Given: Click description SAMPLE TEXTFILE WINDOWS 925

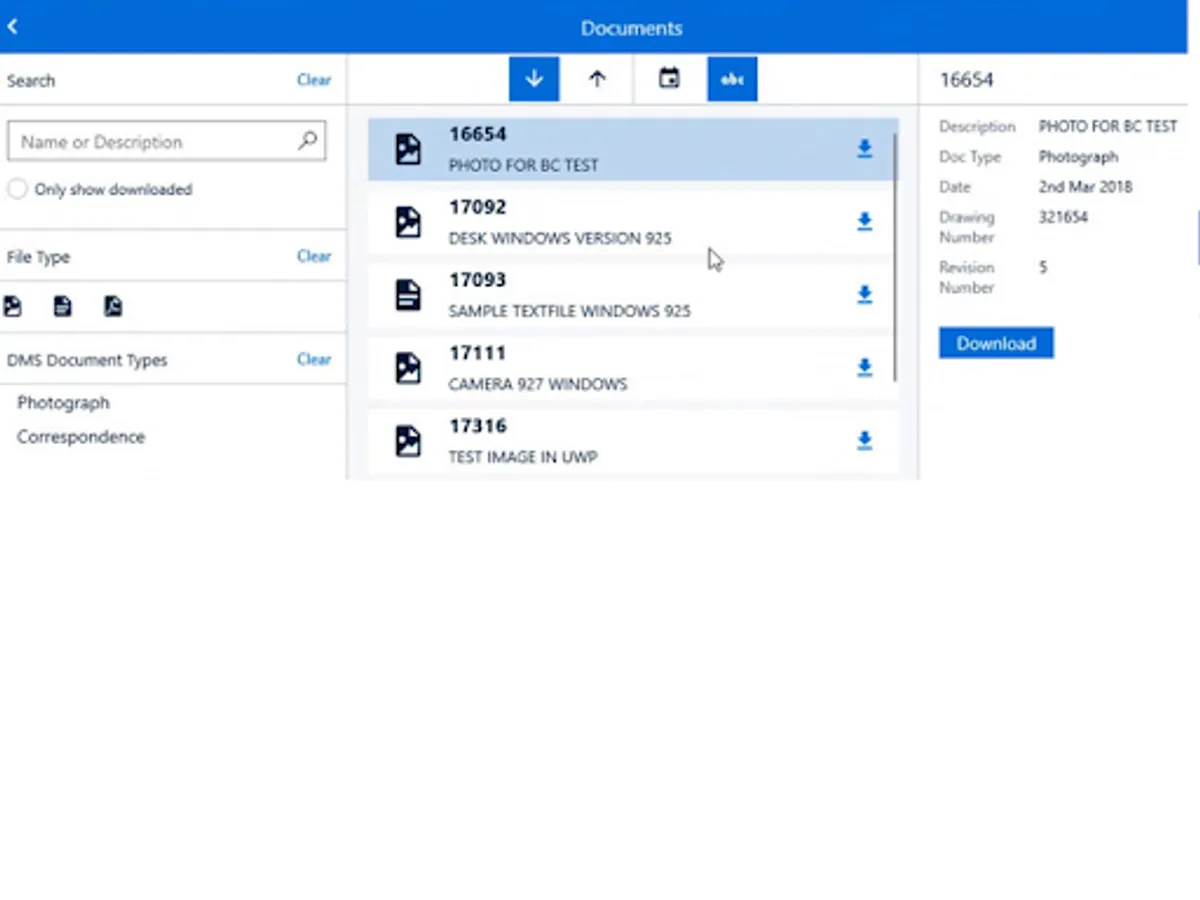Looking at the screenshot, I should pyautogui.click(x=569, y=311).
